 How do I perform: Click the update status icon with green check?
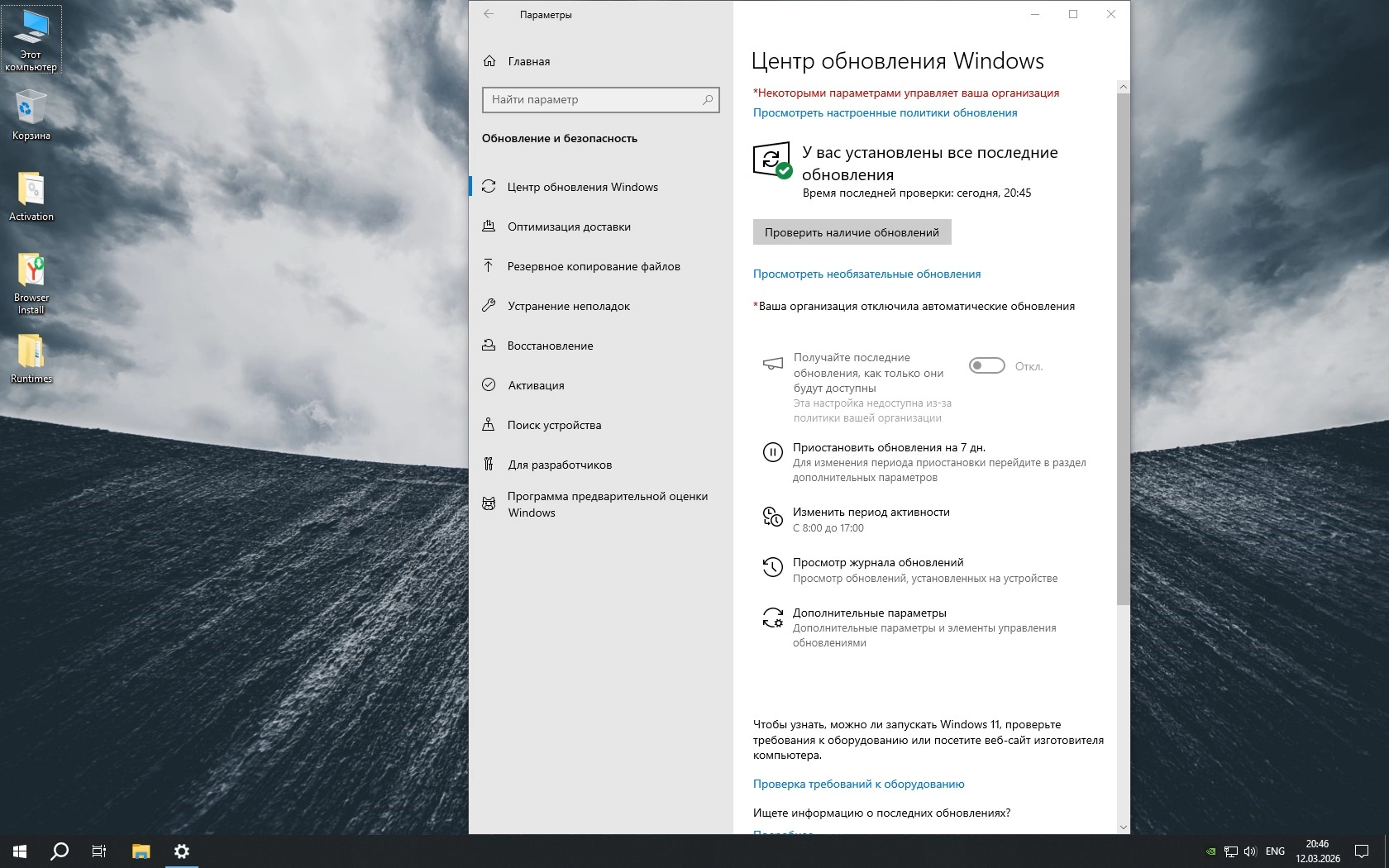pos(772,160)
